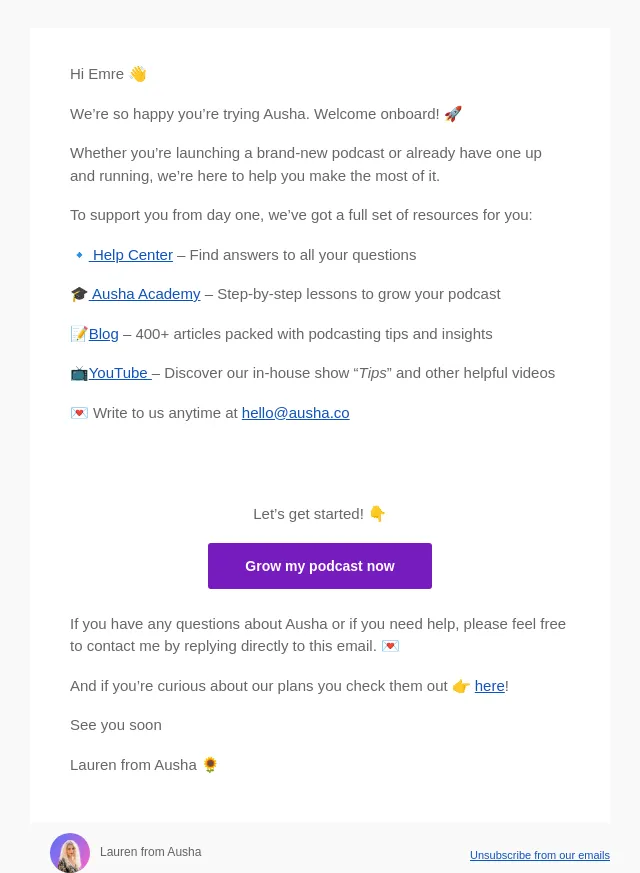Open the plans page via 'here' link
Image resolution: width=640 pixels, height=873 pixels.
490,686
